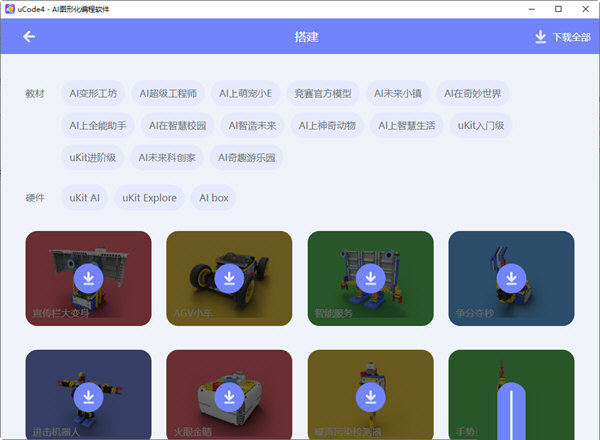Select the AI超级工程师 textbook filter
The height and width of the screenshot is (440, 600).
coord(168,93)
